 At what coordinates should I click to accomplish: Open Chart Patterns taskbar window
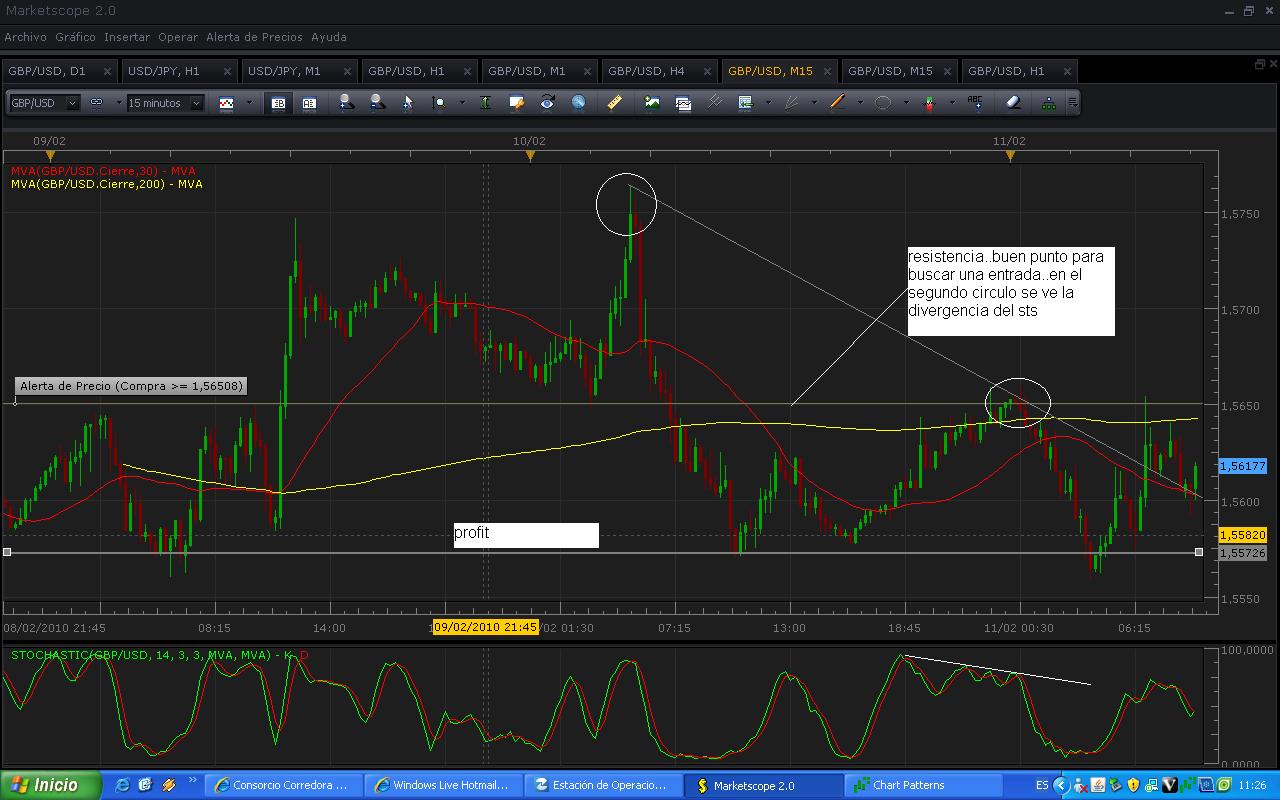click(907, 785)
